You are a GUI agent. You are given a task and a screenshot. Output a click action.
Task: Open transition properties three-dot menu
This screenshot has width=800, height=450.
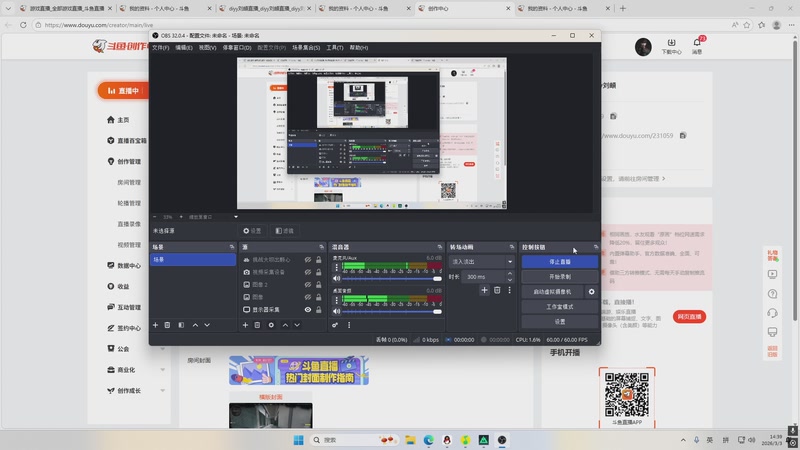click(509, 290)
